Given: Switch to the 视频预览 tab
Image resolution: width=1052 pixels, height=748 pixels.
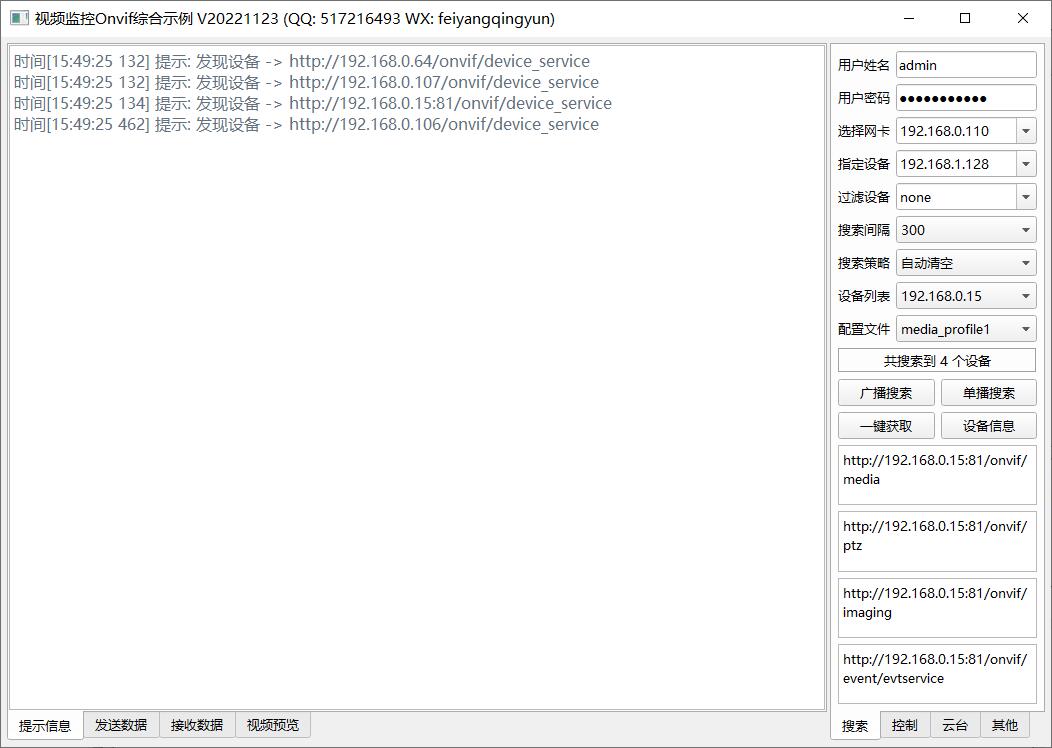Looking at the screenshot, I should click(x=273, y=725).
